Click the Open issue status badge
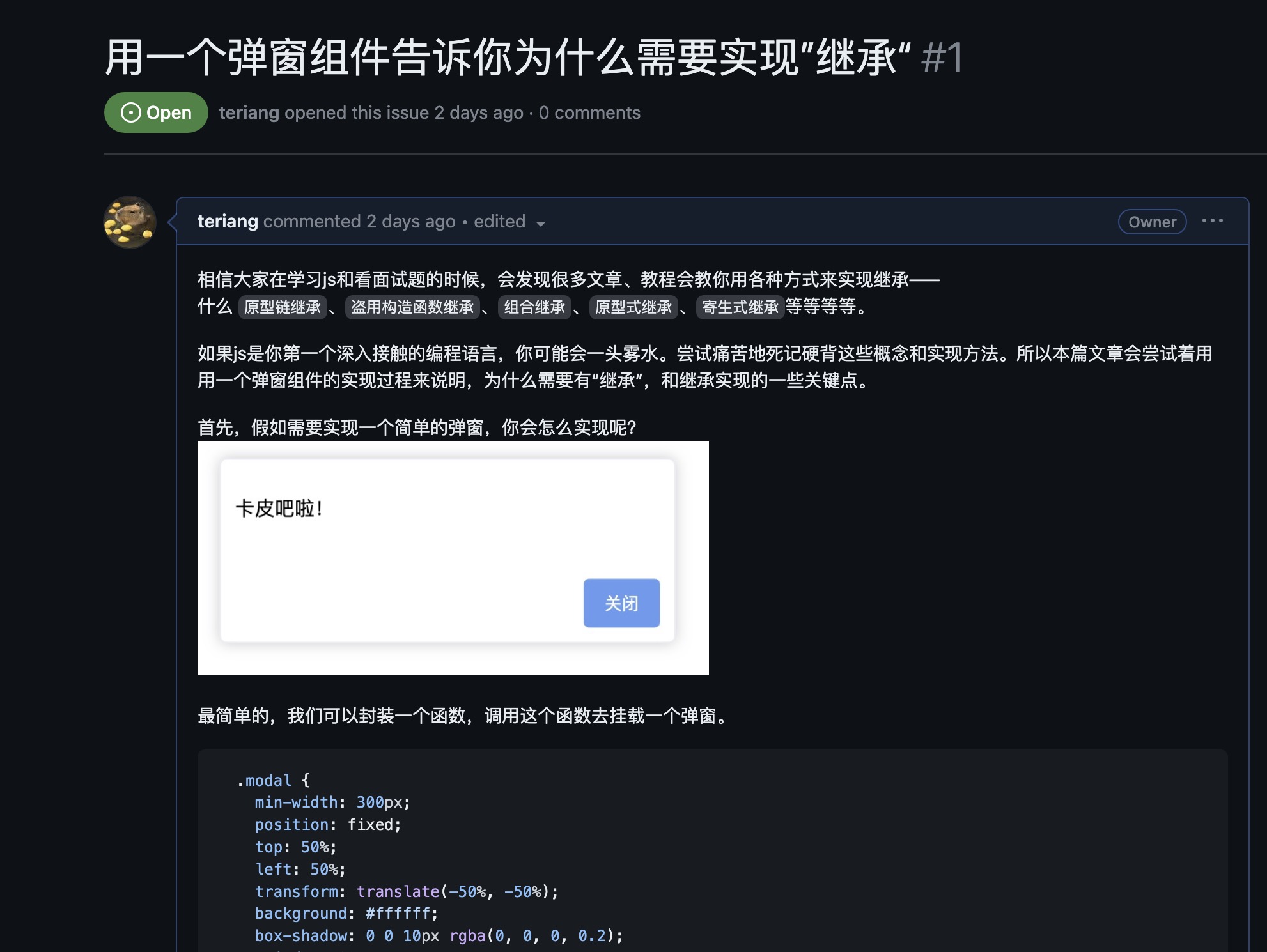1267x952 pixels. (156, 112)
